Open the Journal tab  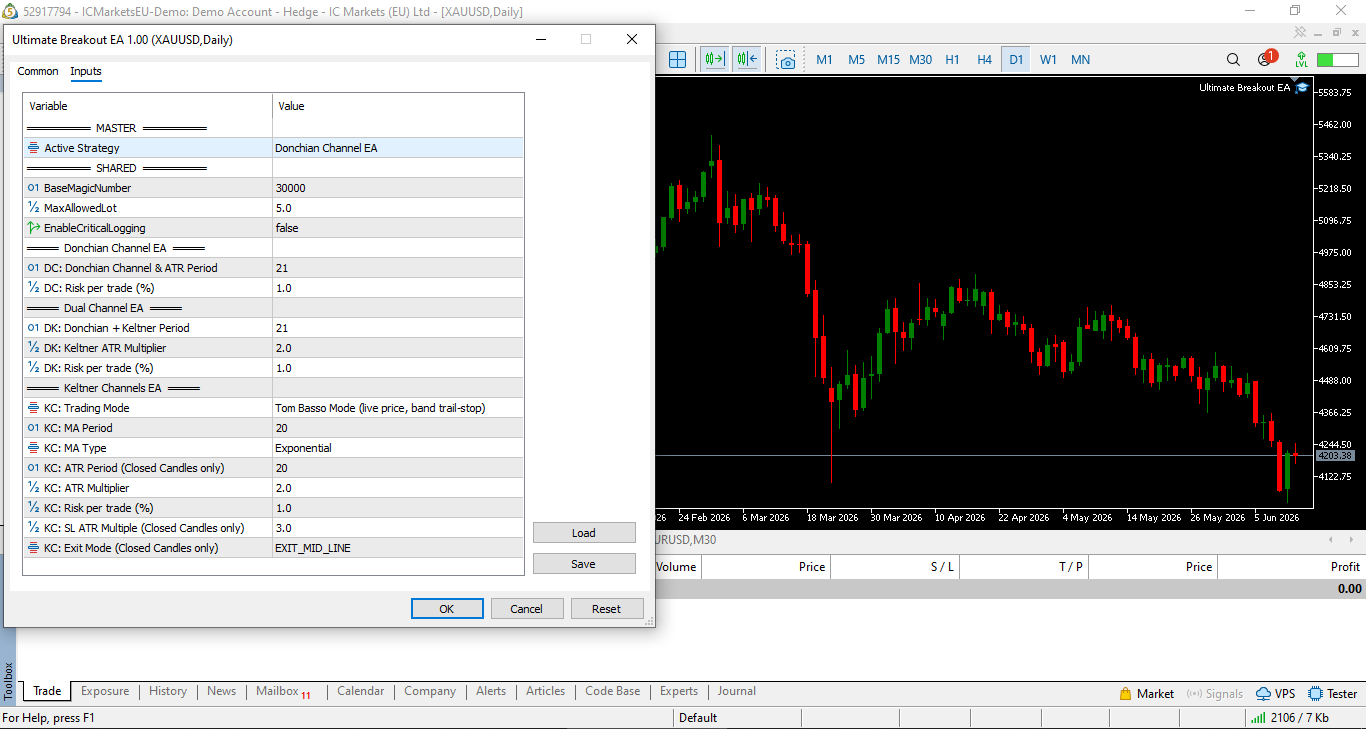(x=736, y=691)
